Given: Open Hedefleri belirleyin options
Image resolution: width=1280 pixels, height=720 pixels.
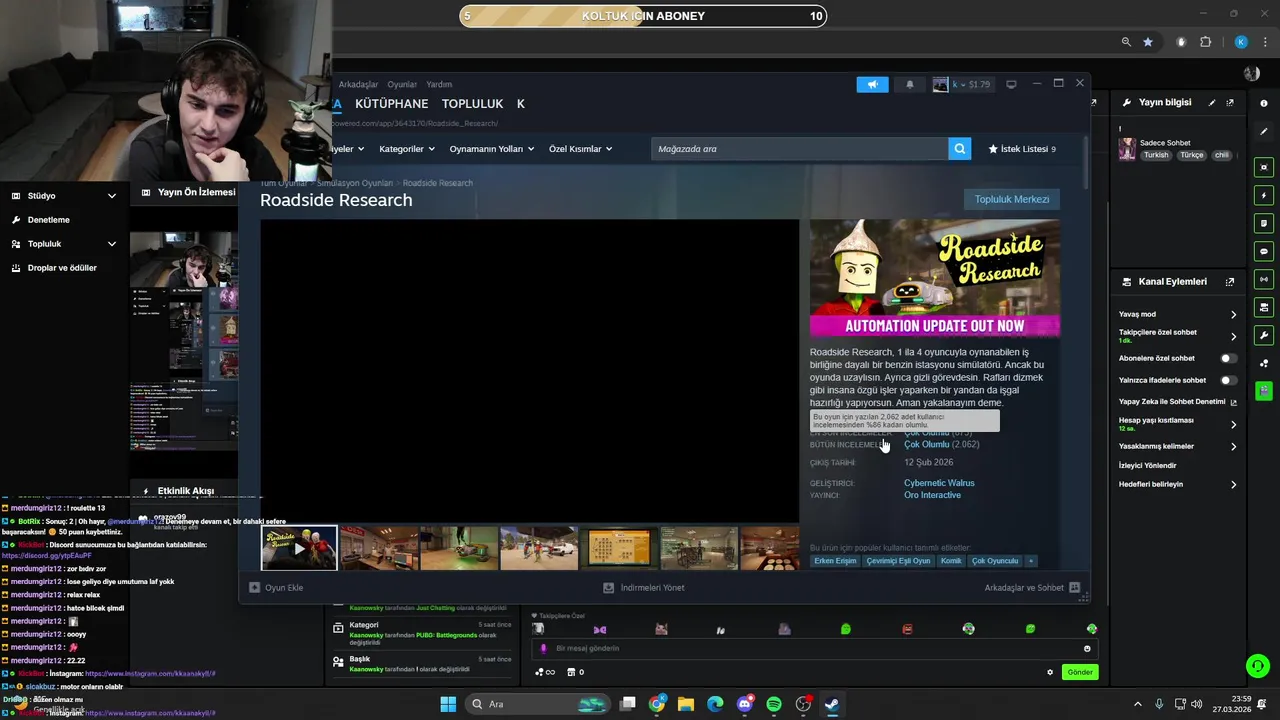Looking at the screenshot, I should point(1178,484).
